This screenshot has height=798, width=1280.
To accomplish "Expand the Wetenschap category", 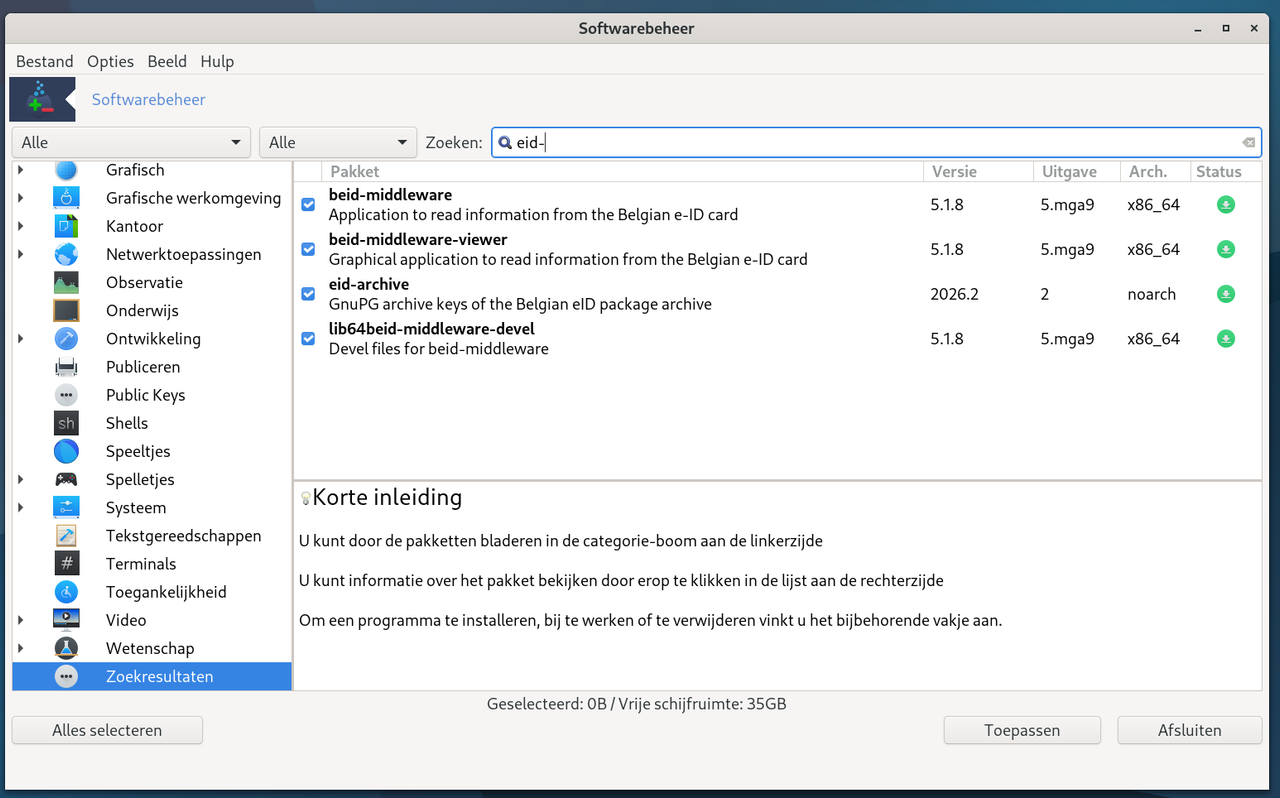I will click(20, 648).
